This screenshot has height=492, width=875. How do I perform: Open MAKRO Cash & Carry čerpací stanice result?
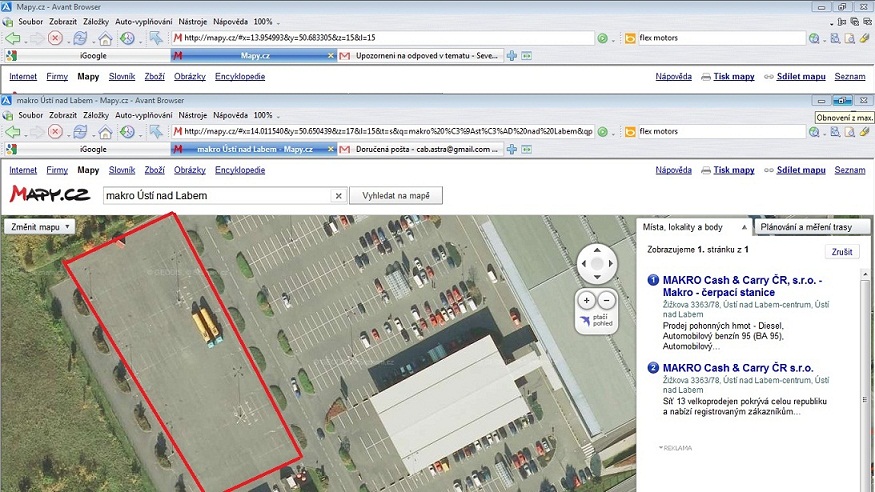click(742, 286)
